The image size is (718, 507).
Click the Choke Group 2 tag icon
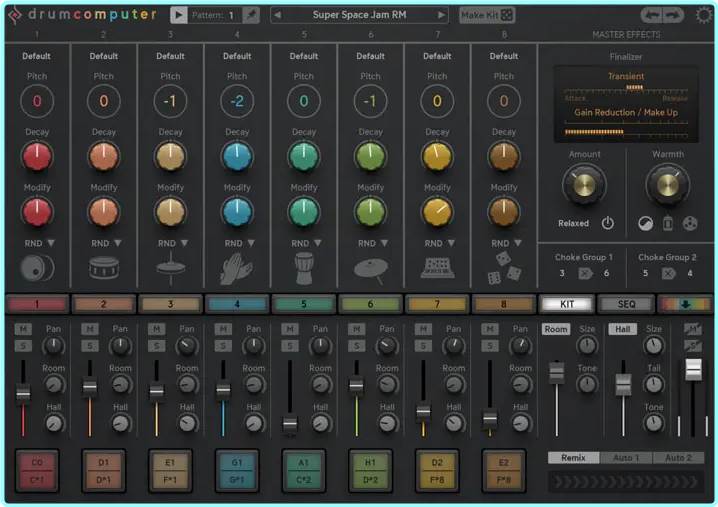pos(669,273)
